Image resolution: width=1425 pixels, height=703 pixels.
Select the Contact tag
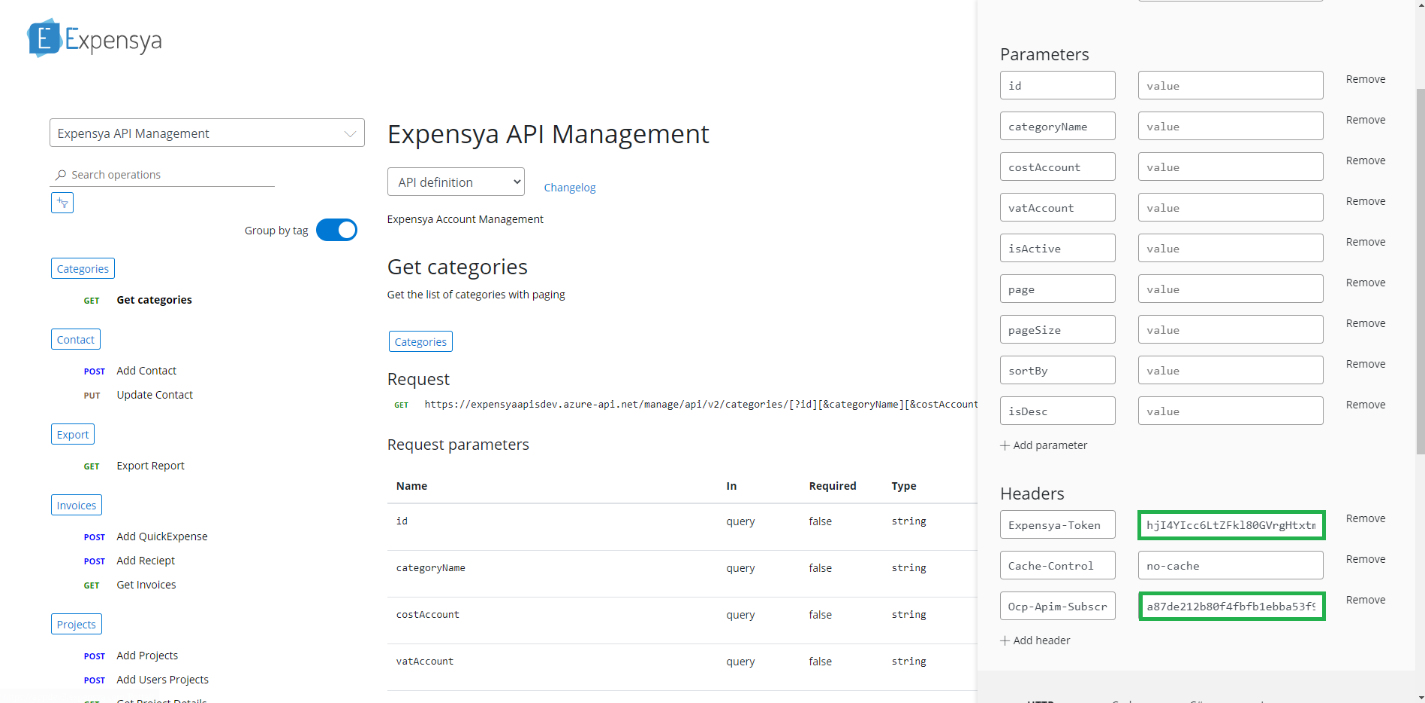tap(76, 340)
